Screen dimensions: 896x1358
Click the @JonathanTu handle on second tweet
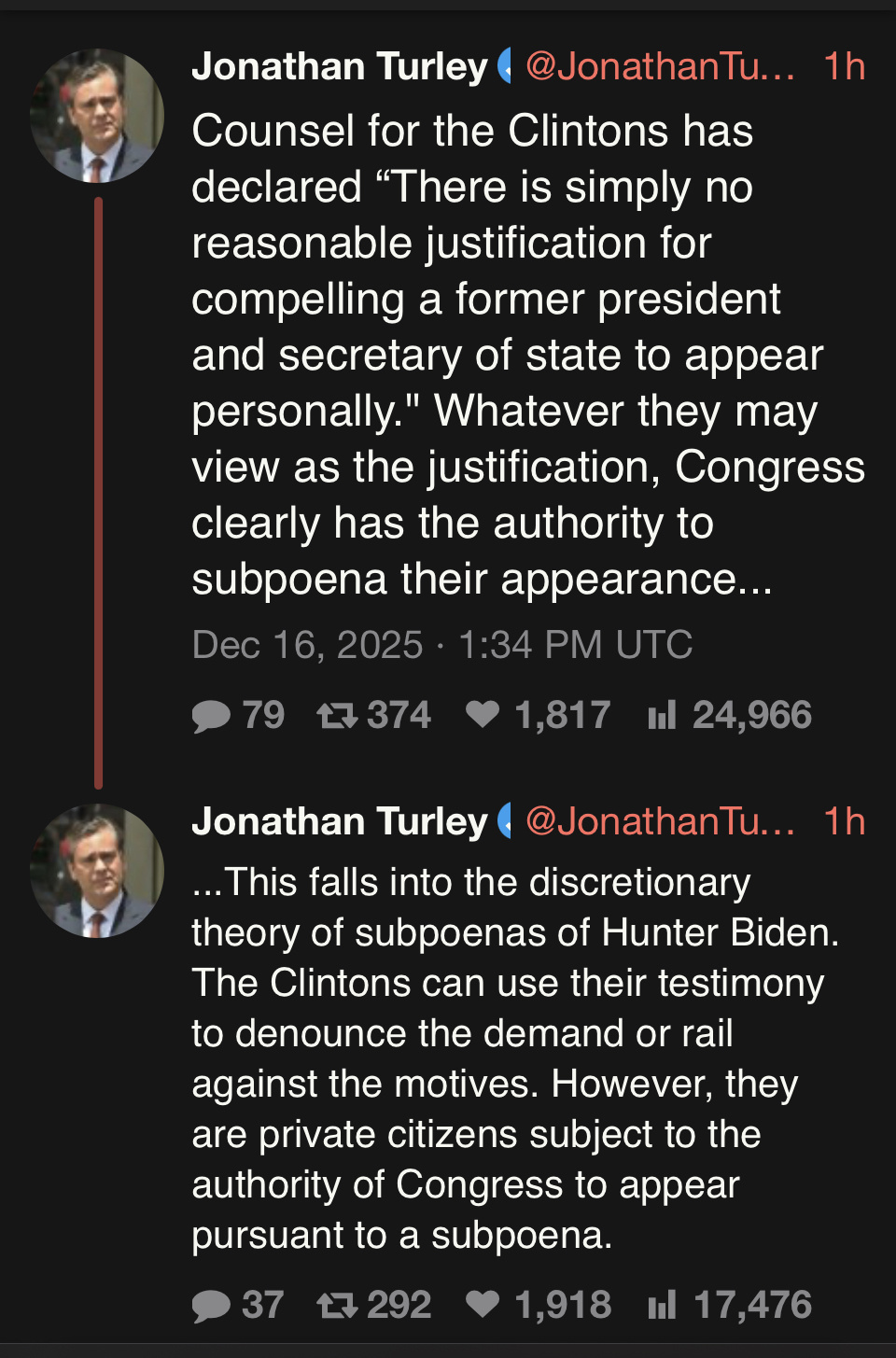pos(660,821)
